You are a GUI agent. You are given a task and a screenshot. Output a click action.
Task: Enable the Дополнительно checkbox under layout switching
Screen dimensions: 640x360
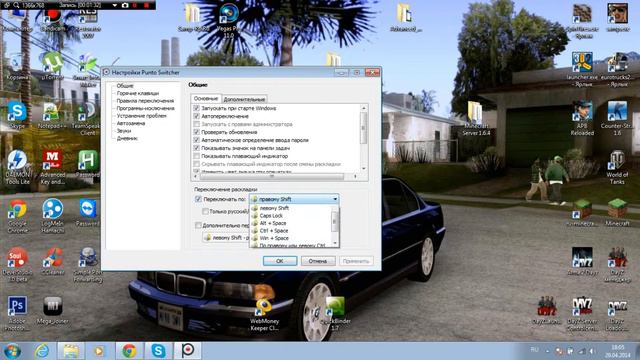198,225
